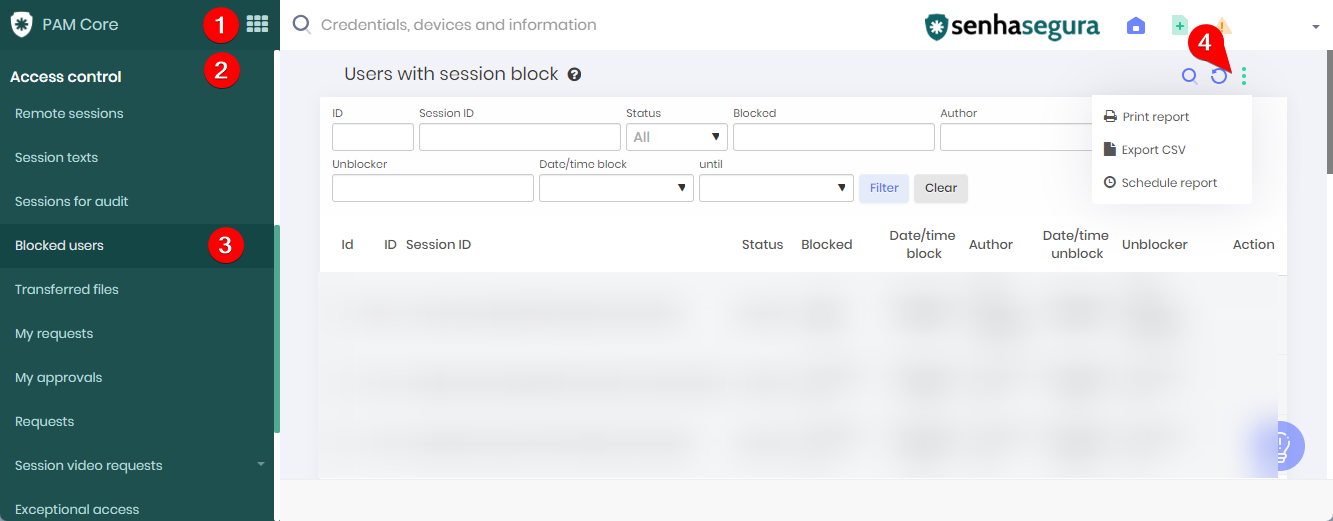Focus the ID filter field
The image size is (1333, 521).
click(373, 137)
